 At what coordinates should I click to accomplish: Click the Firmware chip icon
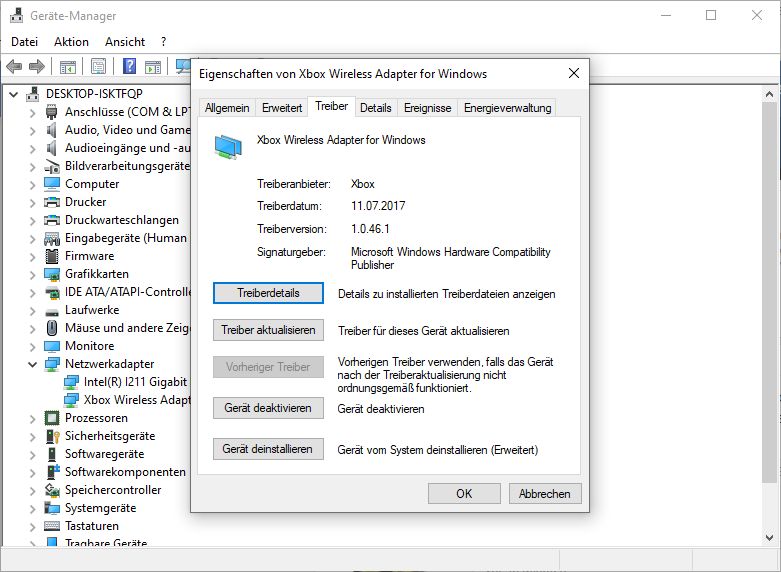[x=52, y=256]
